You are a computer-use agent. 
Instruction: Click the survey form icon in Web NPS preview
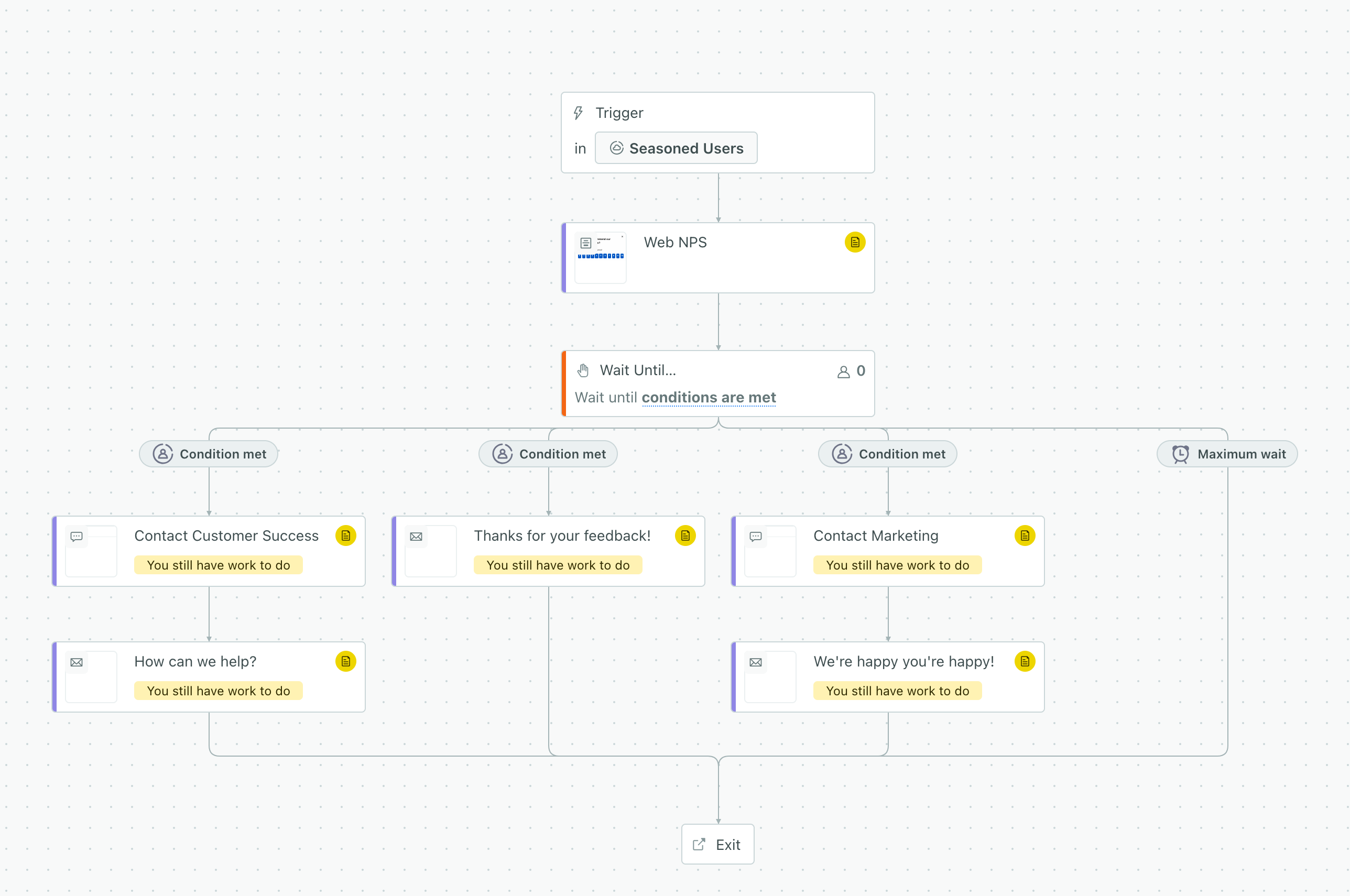pyautogui.click(x=586, y=243)
